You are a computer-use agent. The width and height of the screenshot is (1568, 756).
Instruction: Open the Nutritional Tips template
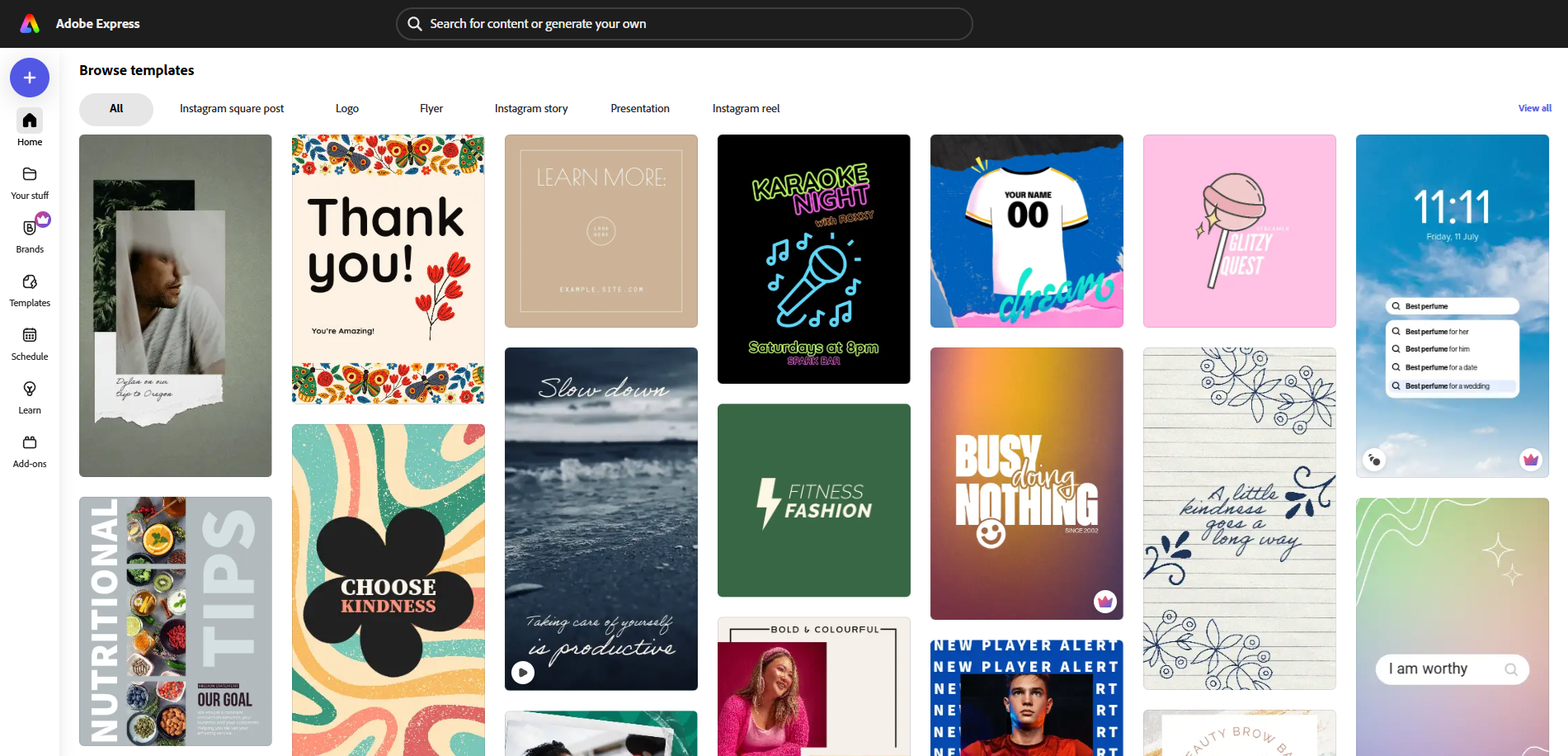point(176,621)
